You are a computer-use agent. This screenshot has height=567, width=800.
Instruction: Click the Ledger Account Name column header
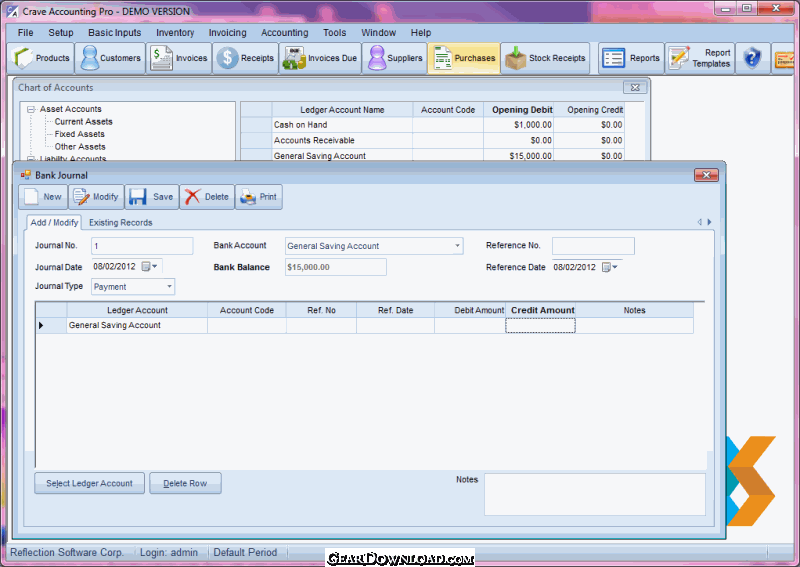pyautogui.click(x=342, y=110)
